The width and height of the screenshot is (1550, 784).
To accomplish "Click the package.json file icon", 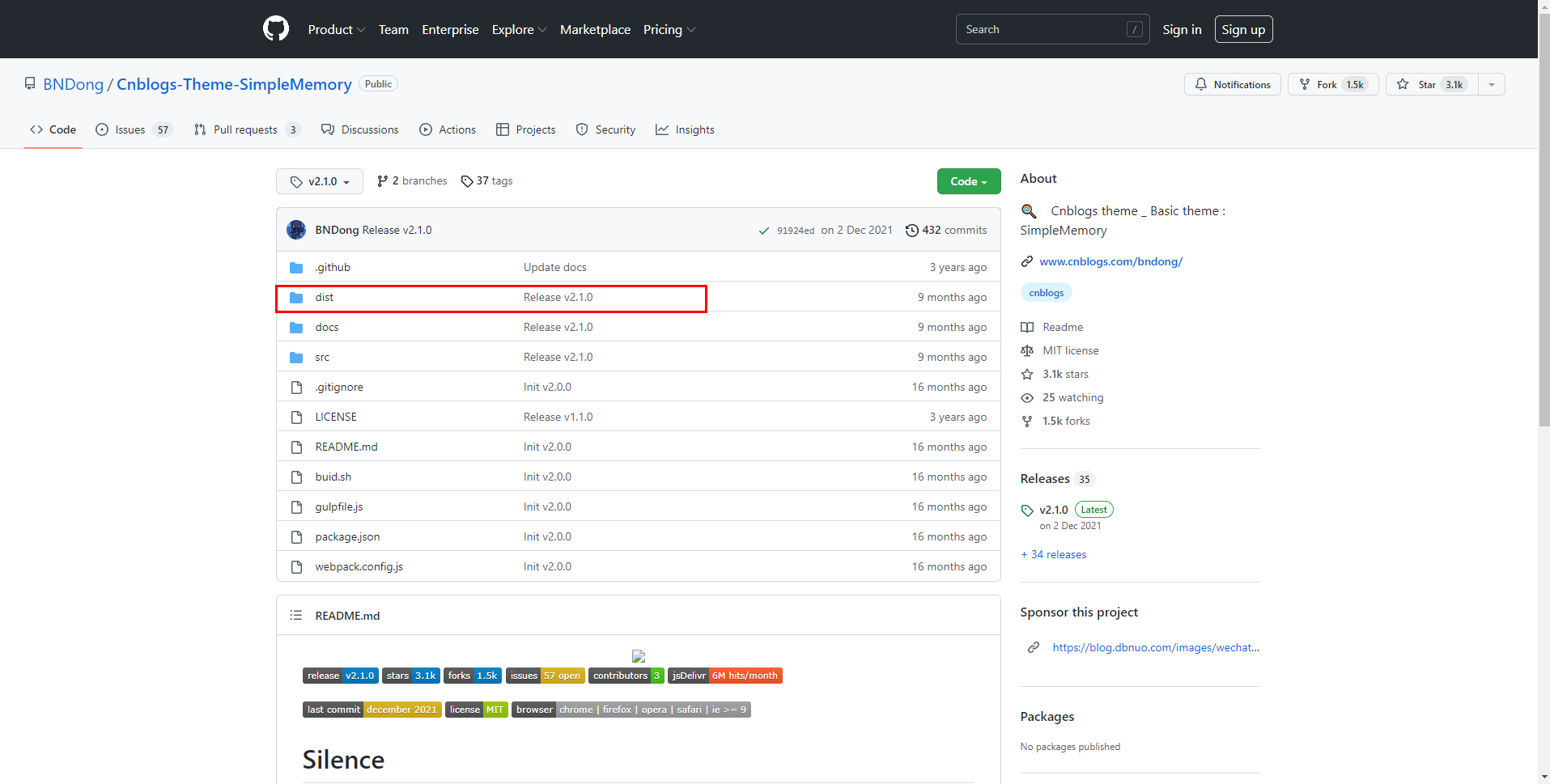I will pyautogui.click(x=296, y=537).
